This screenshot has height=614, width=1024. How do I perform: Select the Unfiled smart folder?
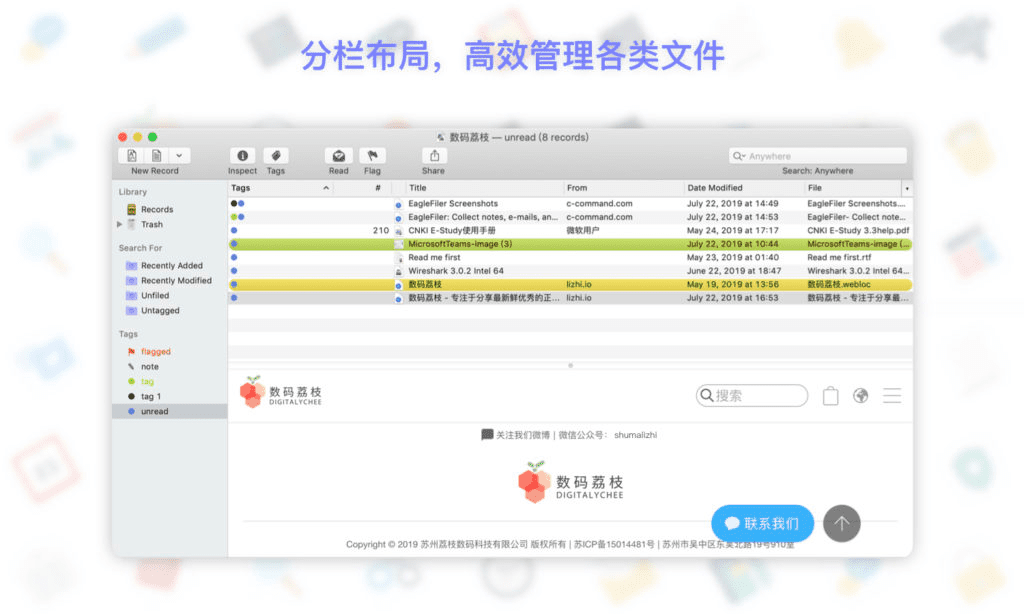(155, 295)
